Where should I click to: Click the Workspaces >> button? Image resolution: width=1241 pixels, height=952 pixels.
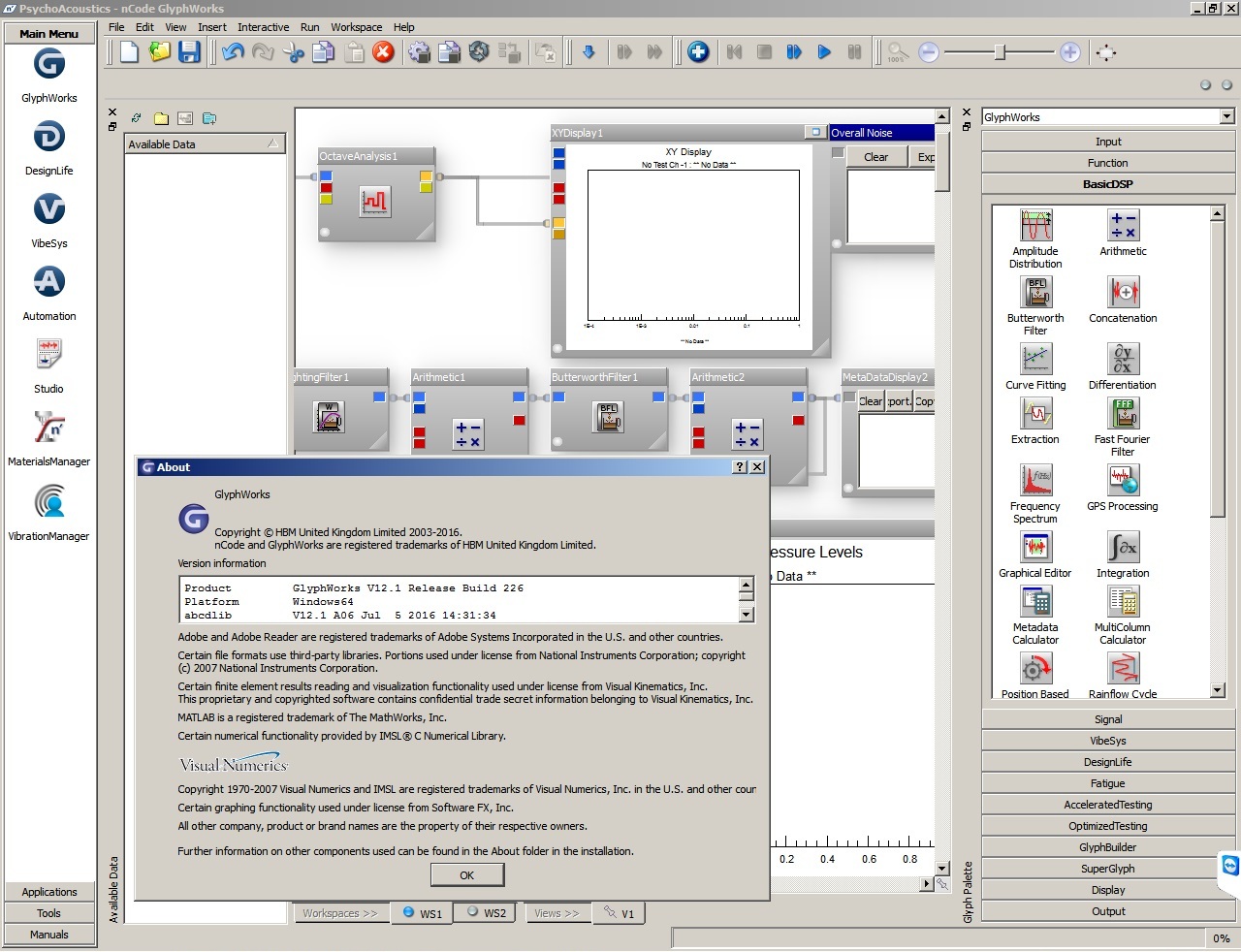pyautogui.click(x=340, y=913)
